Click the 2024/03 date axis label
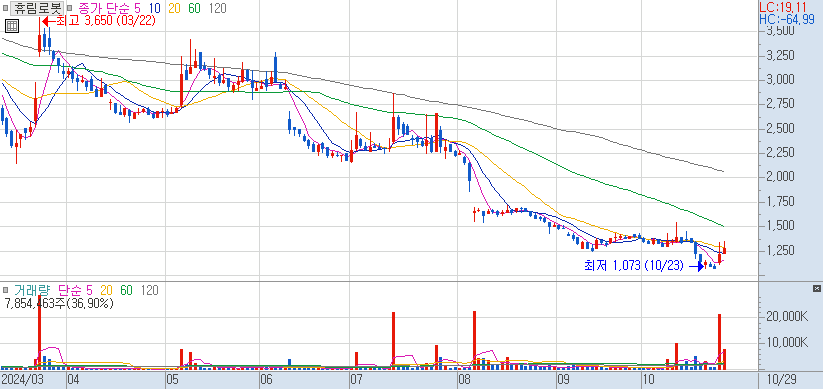This screenshot has height=389, width=823. tap(22, 379)
